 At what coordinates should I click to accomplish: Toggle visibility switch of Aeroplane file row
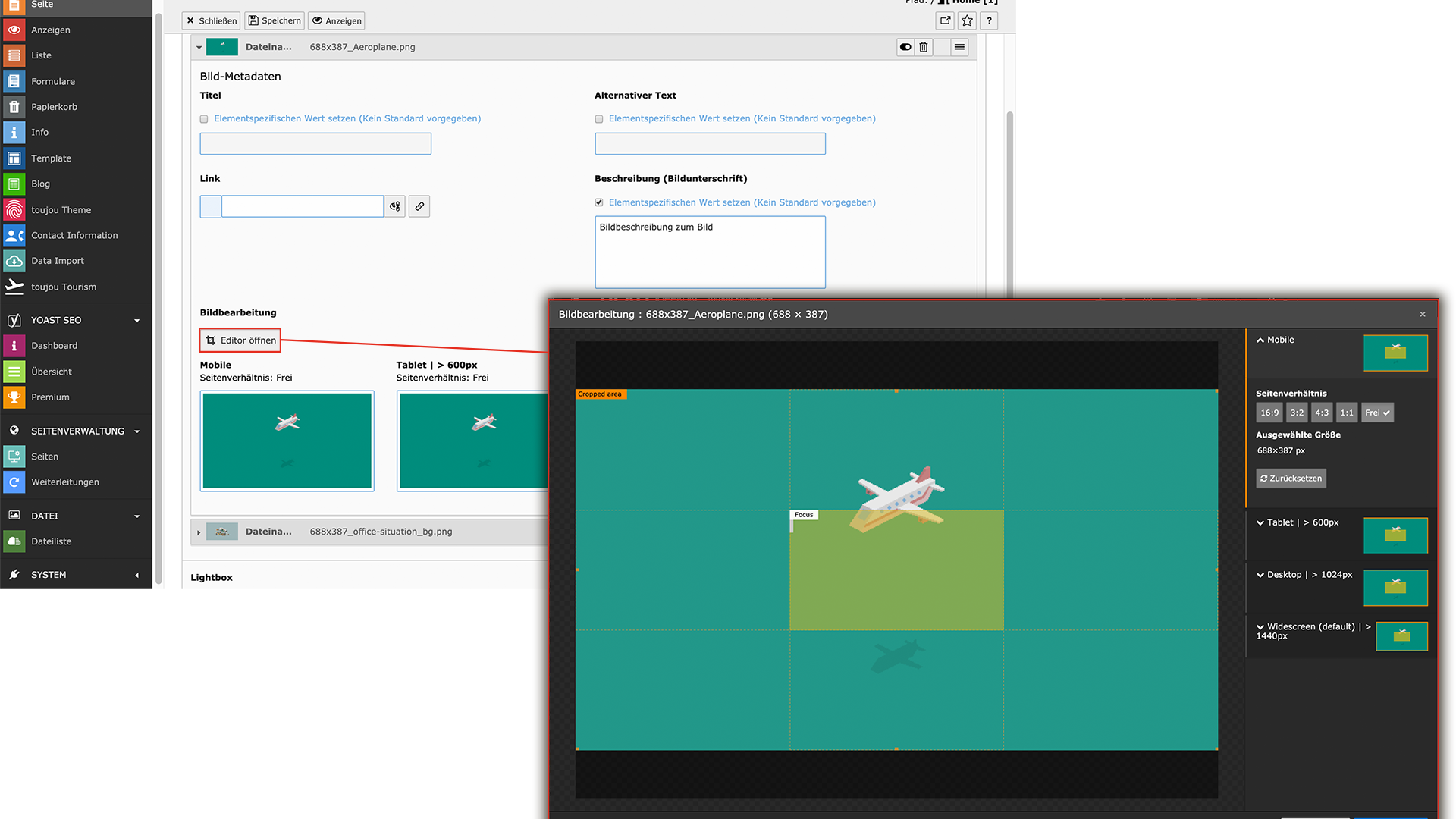point(905,47)
